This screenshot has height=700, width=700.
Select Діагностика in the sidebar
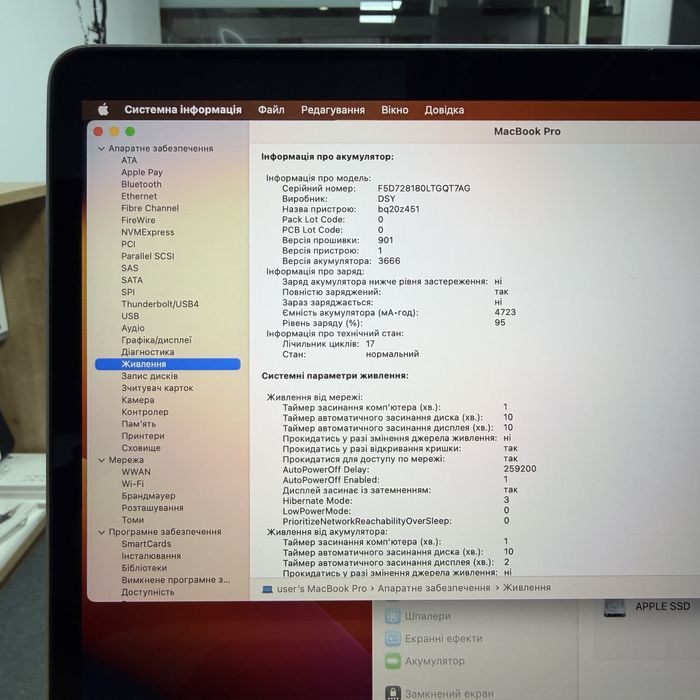148,352
